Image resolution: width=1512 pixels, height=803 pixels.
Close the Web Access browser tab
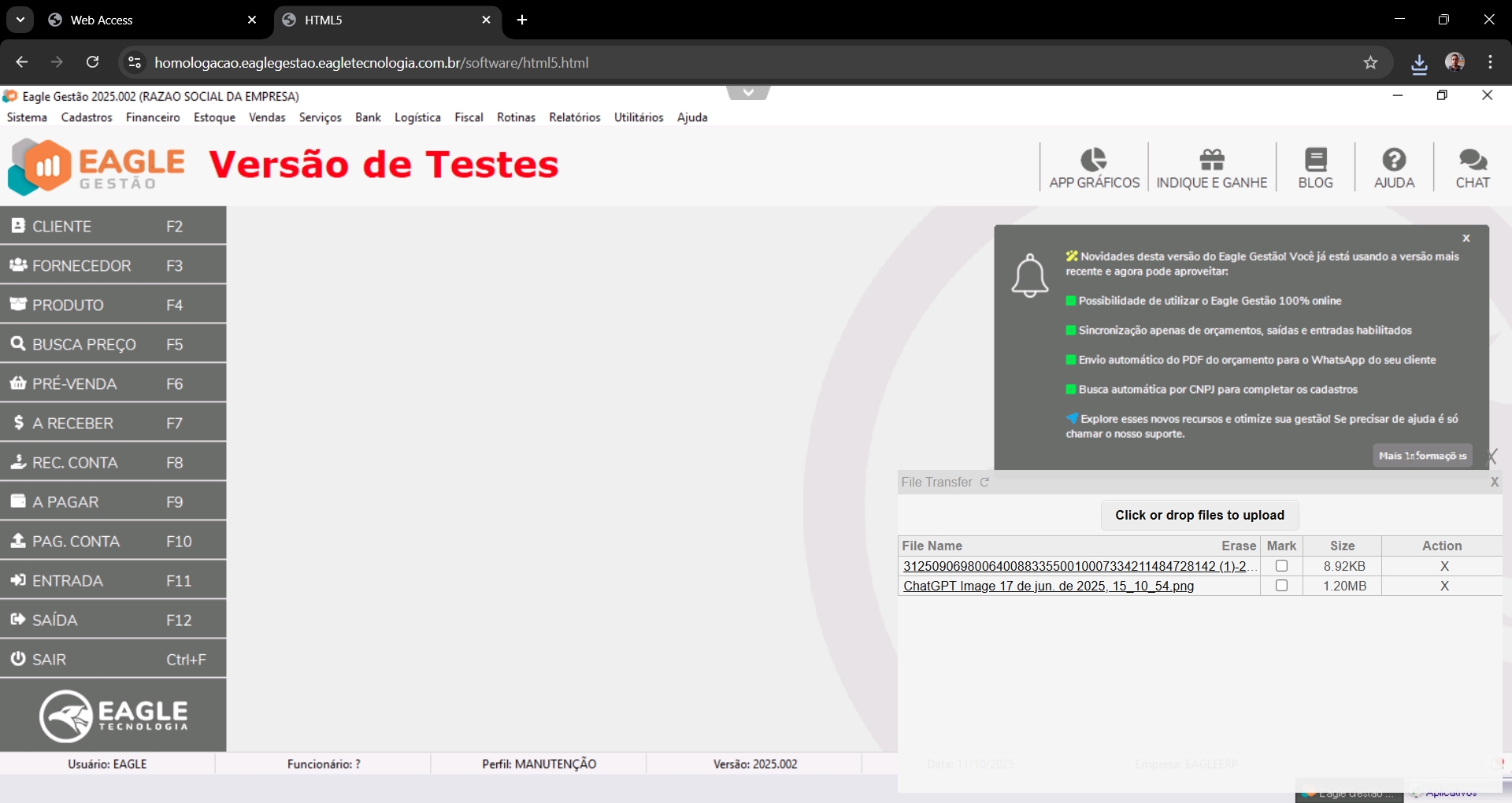pos(252,20)
